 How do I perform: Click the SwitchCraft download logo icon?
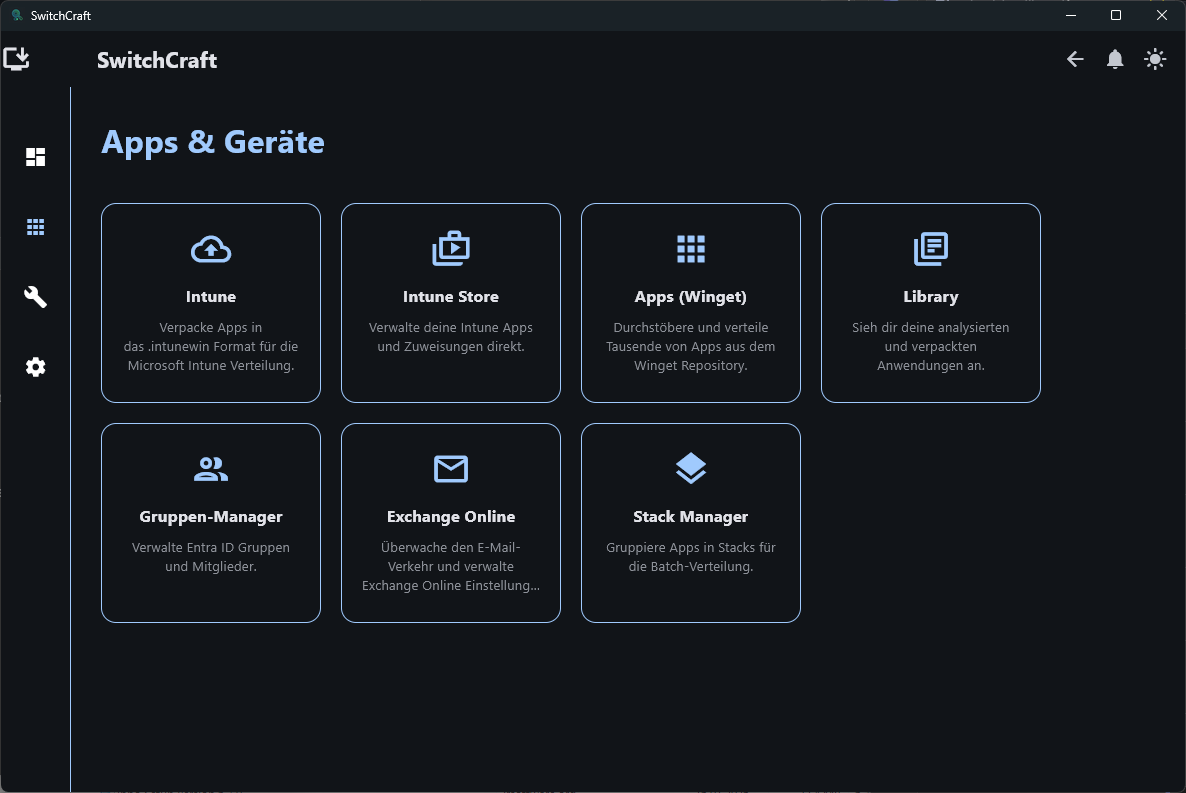coord(16,59)
